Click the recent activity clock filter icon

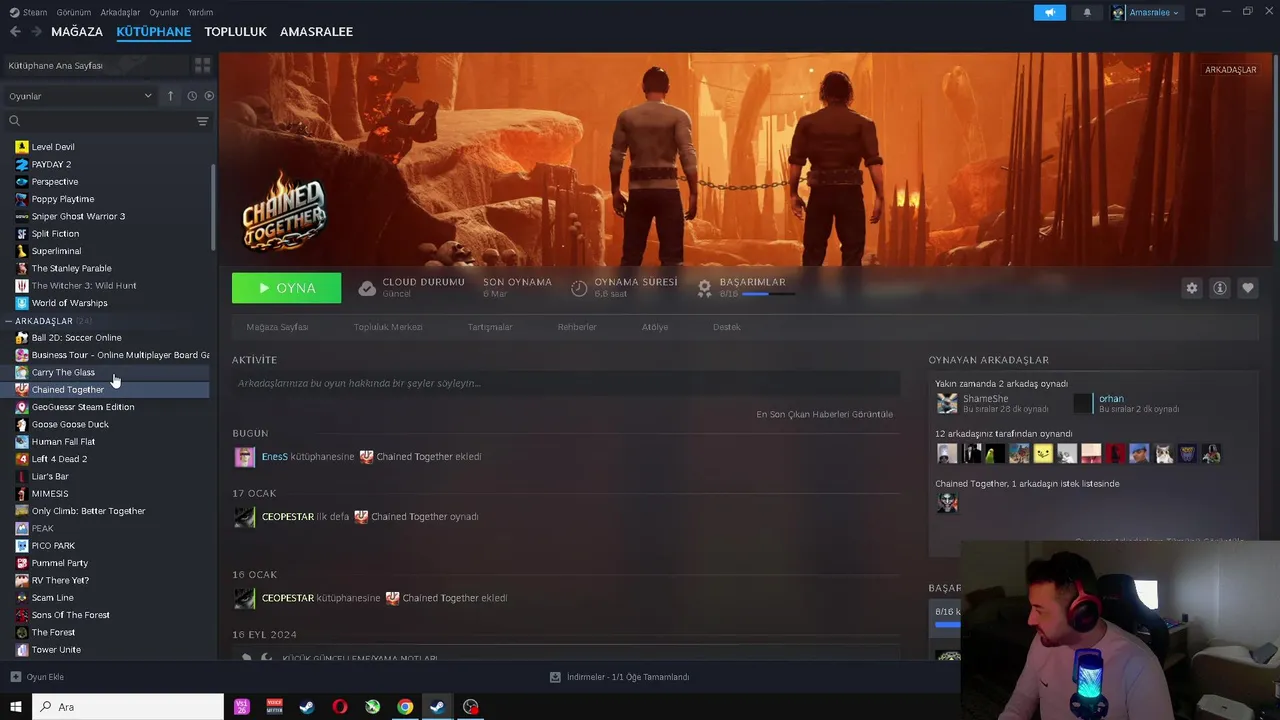point(192,96)
